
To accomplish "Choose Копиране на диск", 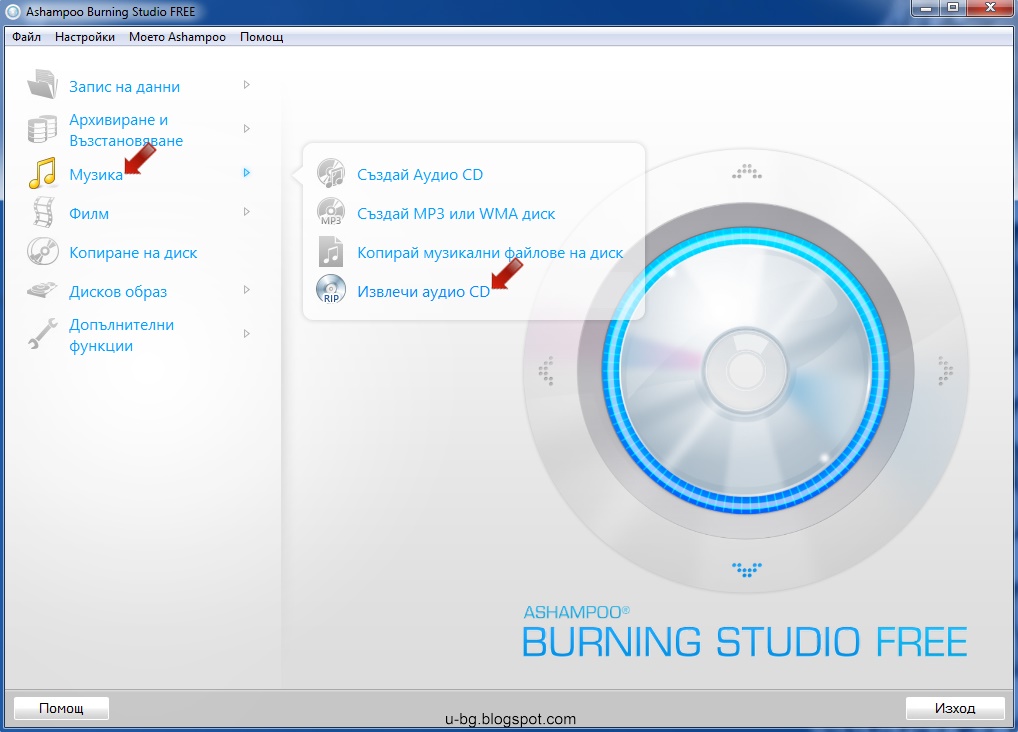I will (x=133, y=253).
